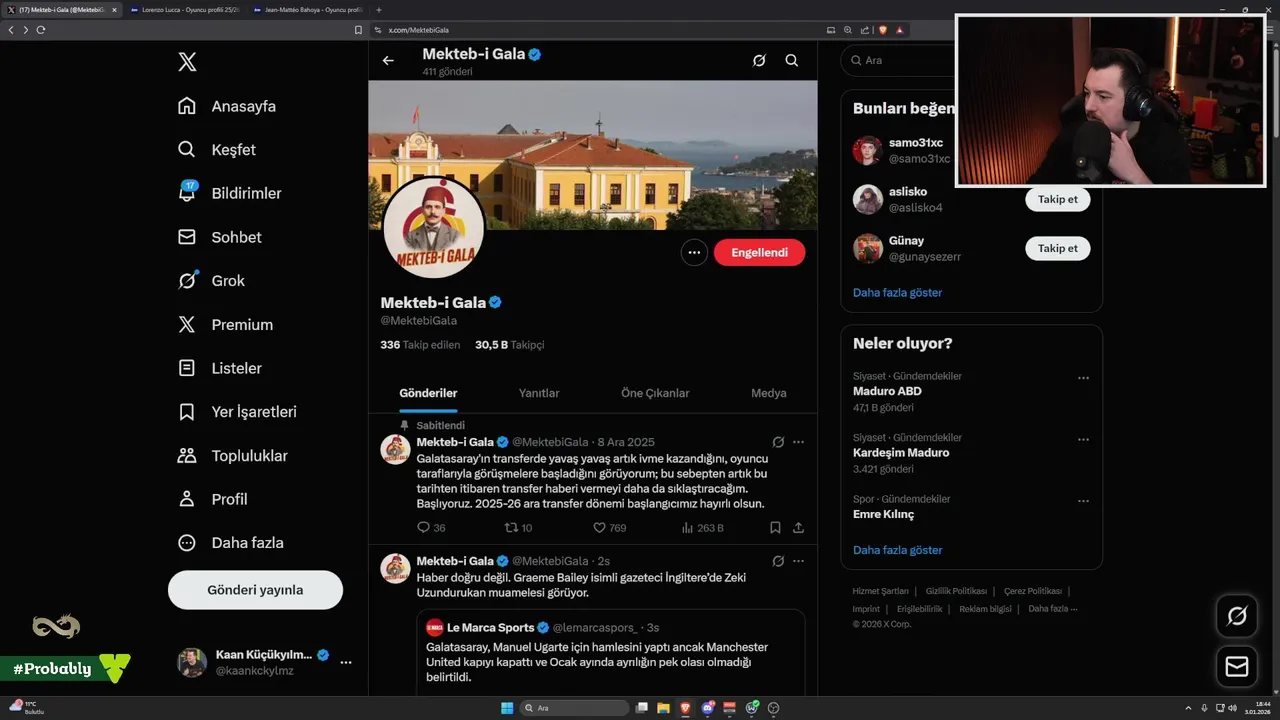Click the X logo in sidebar
This screenshot has height=720, width=1280.
pos(187,62)
